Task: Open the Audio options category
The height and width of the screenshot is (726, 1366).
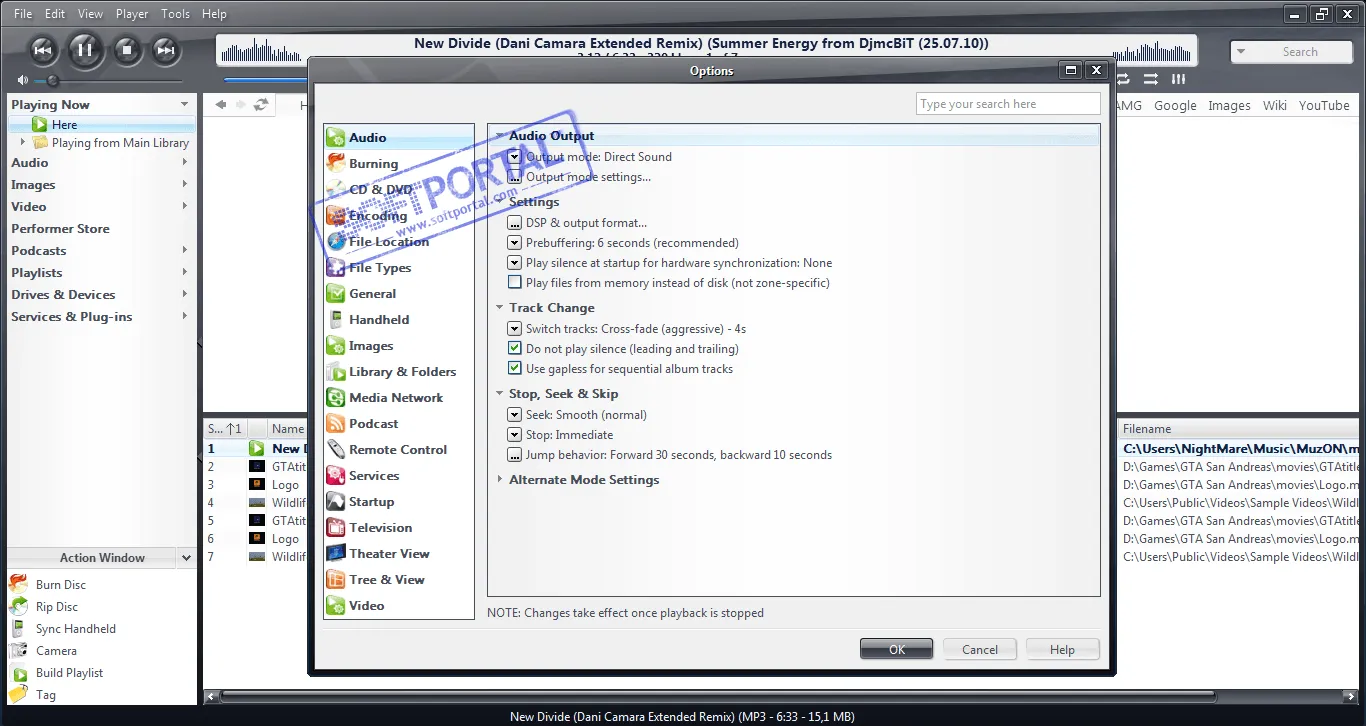Action: click(398, 138)
